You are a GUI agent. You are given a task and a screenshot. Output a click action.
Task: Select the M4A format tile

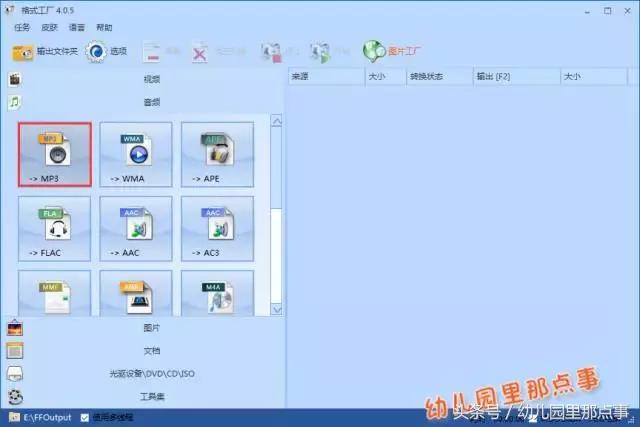[217, 293]
